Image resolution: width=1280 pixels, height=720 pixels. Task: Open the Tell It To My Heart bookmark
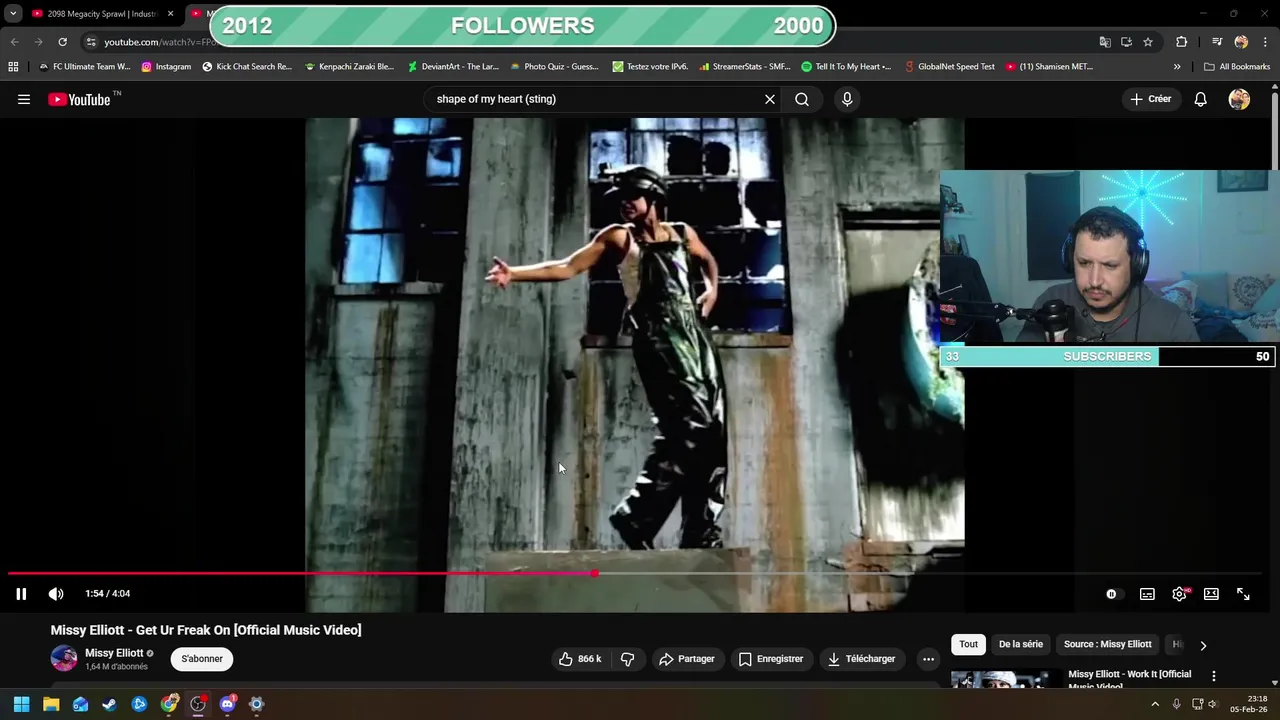846,67
